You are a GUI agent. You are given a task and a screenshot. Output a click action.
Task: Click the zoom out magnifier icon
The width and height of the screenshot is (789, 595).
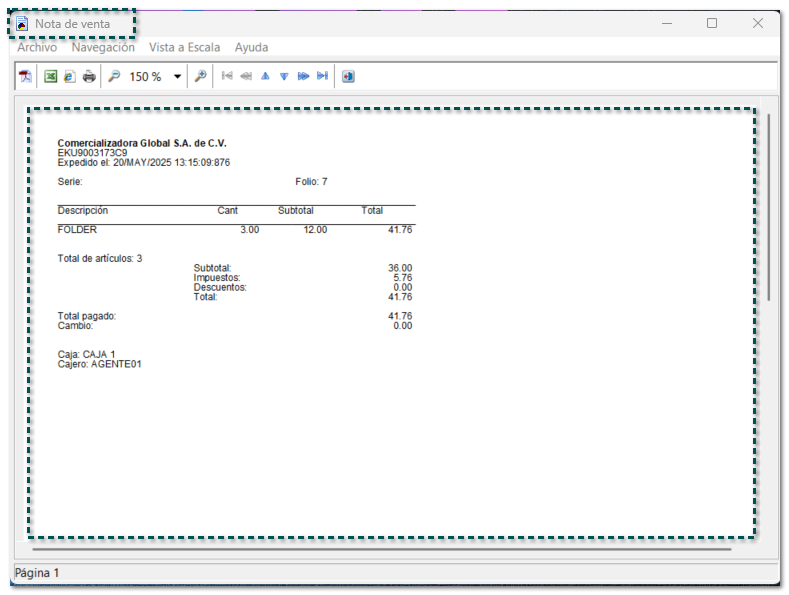pyautogui.click(x=114, y=76)
